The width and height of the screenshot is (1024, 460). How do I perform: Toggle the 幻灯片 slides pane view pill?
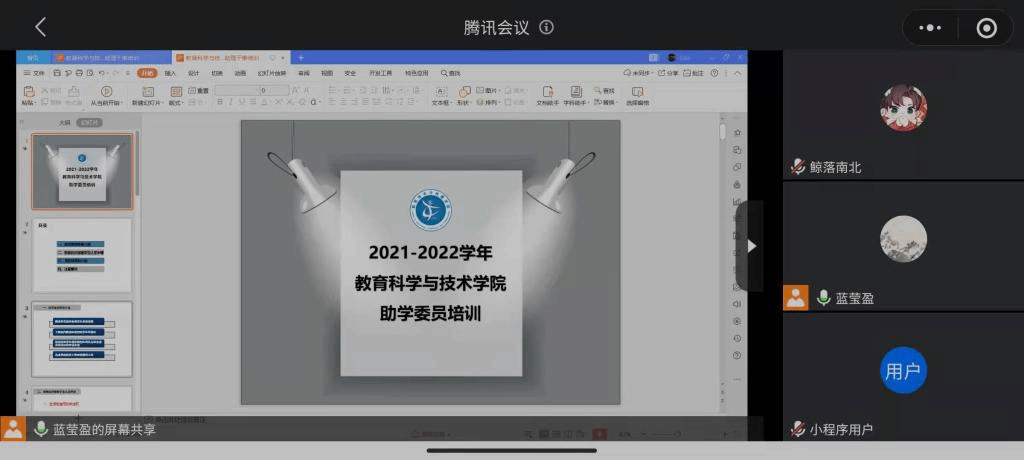point(91,122)
